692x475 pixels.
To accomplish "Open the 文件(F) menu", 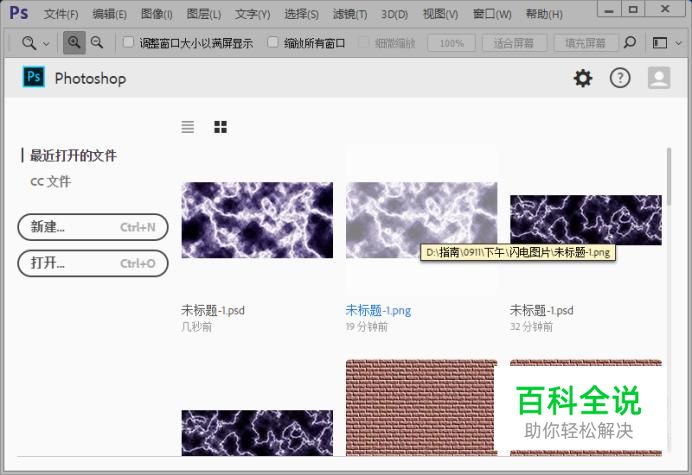I will coord(61,14).
